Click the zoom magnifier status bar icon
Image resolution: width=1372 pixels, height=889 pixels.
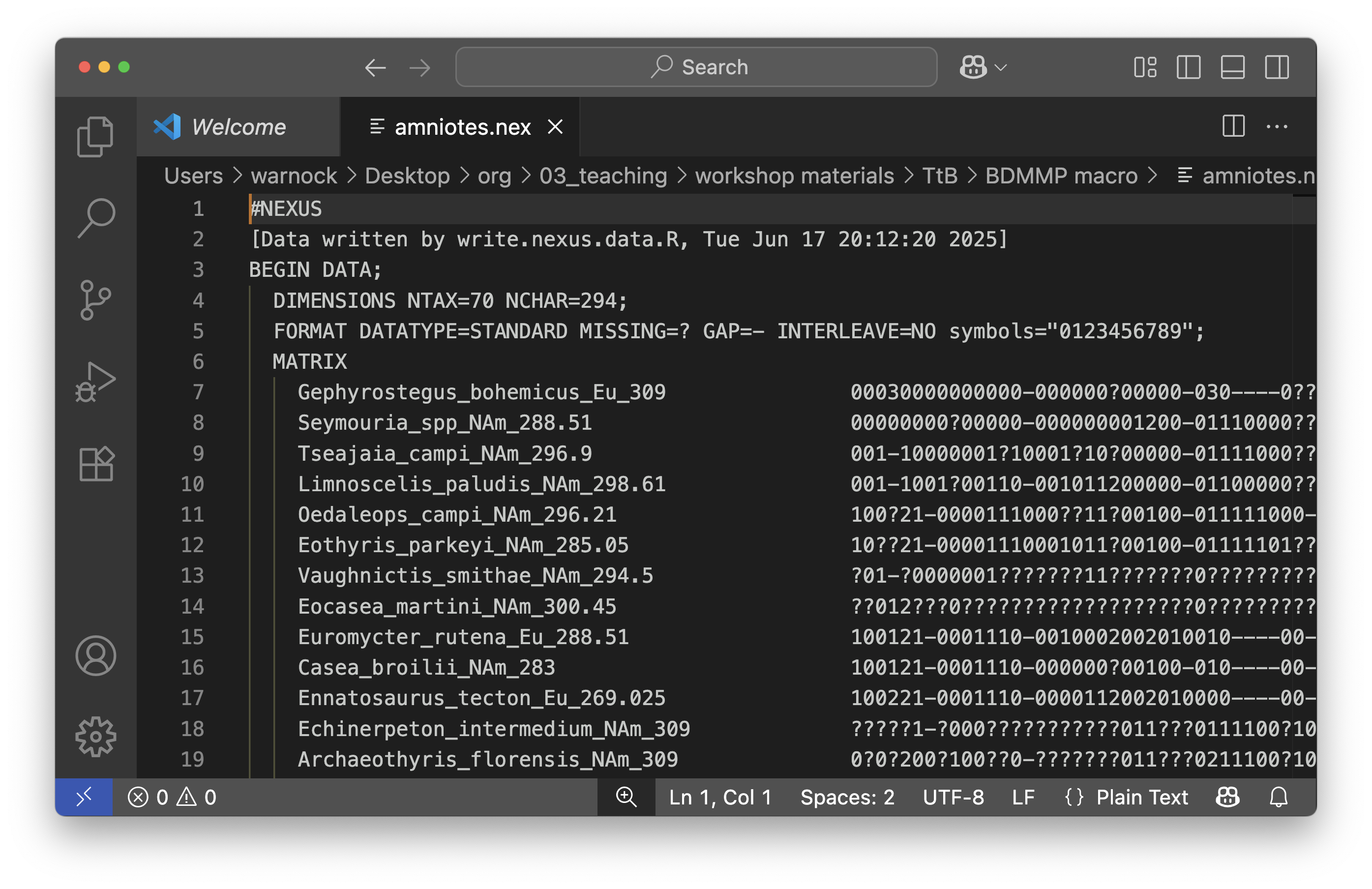coord(626,797)
